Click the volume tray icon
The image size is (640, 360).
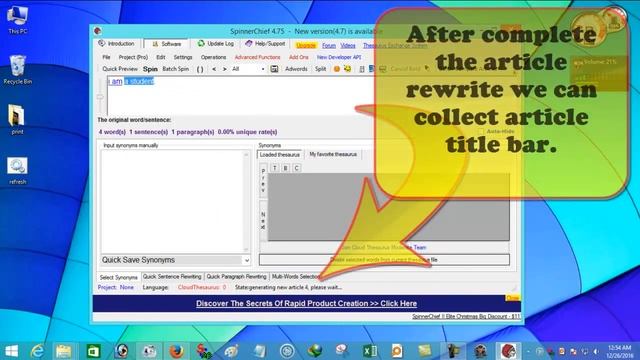596,351
